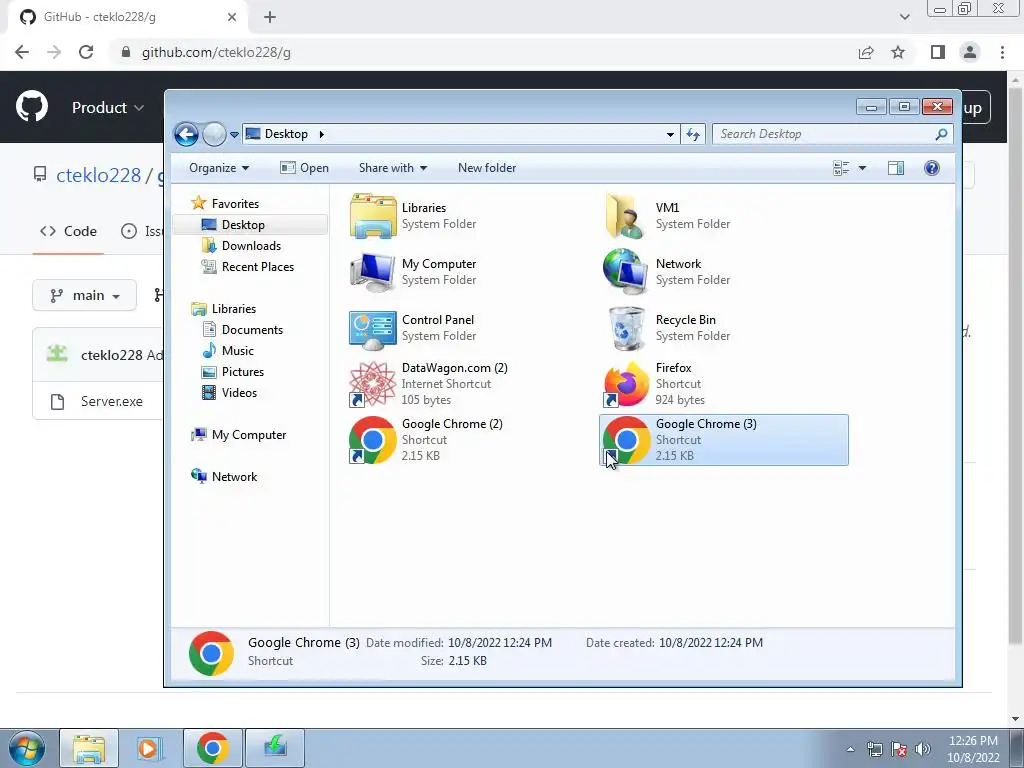Open Explorer help
The width and height of the screenshot is (1024, 768).
pos(932,168)
